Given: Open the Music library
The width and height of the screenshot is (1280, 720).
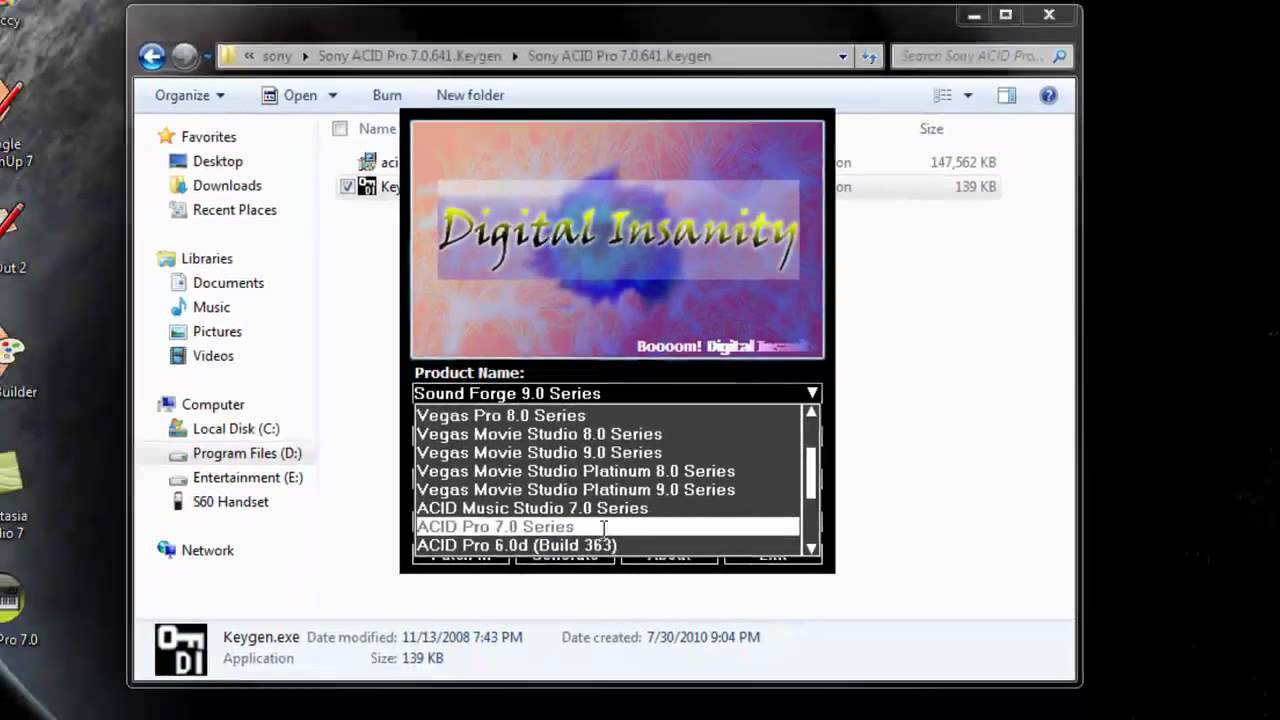Looking at the screenshot, I should (x=211, y=307).
